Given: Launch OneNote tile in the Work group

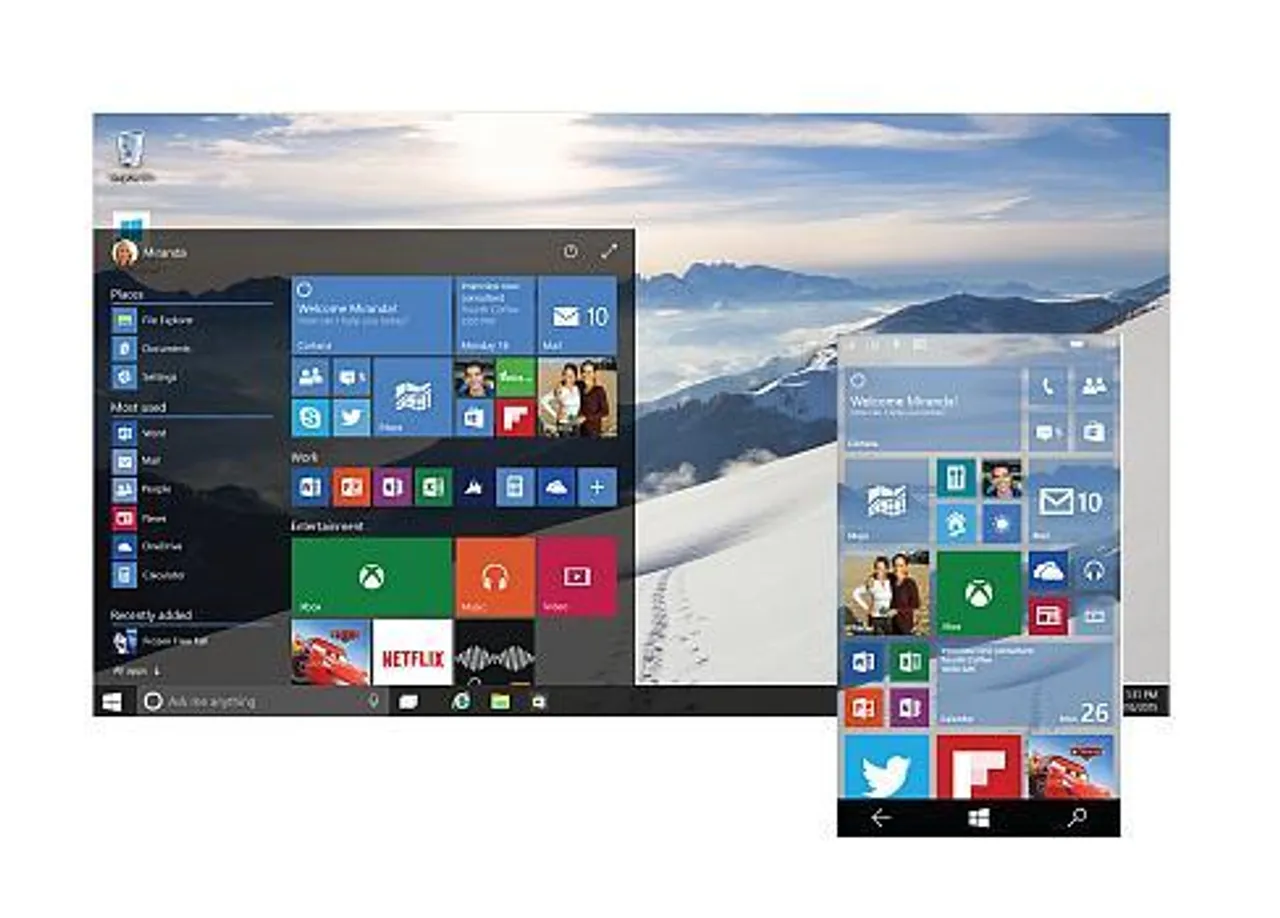Looking at the screenshot, I should pyautogui.click(x=392, y=487).
